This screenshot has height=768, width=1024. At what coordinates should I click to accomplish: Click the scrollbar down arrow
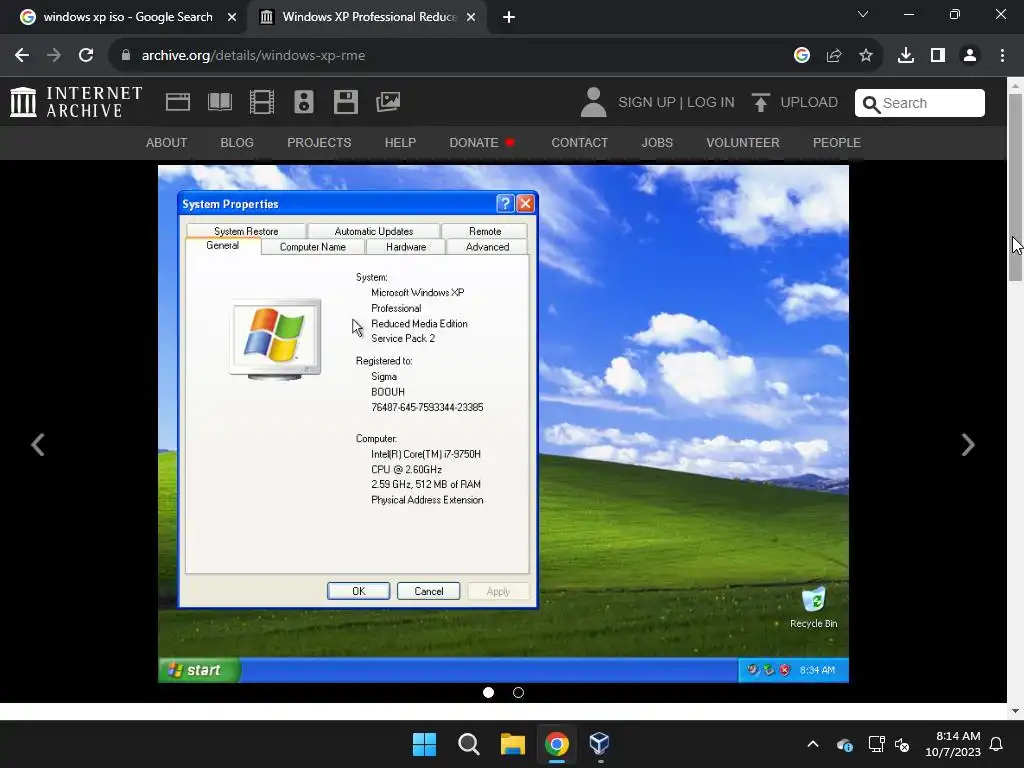coord(1015,711)
